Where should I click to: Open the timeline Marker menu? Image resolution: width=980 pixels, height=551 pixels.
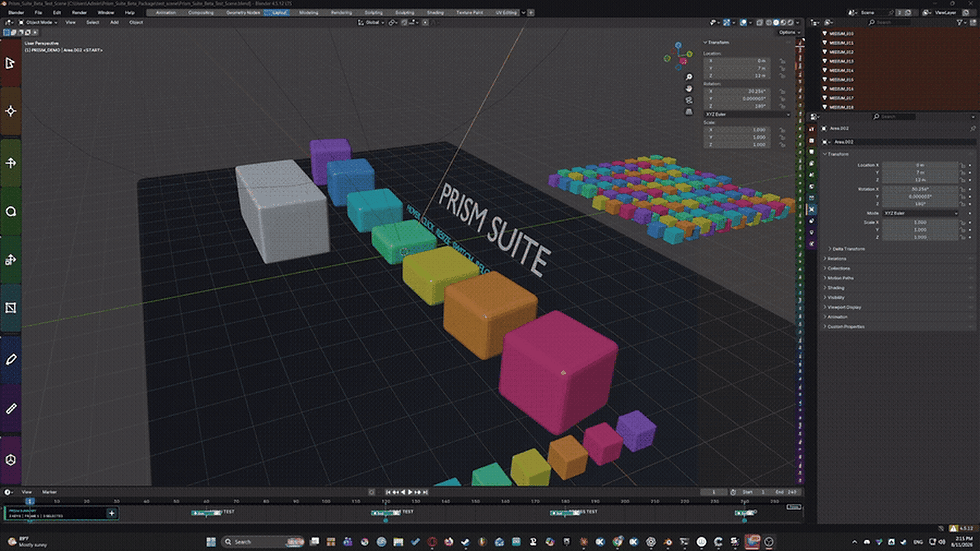click(49, 492)
